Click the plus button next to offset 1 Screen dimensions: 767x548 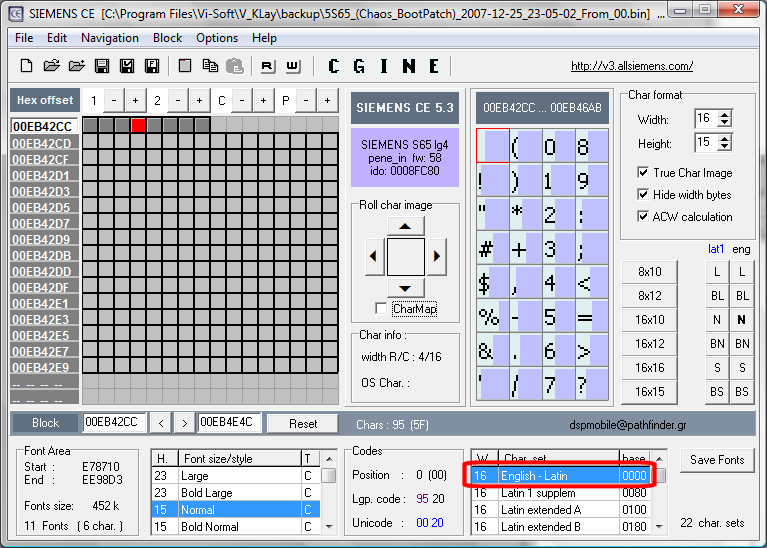coord(135,101)
